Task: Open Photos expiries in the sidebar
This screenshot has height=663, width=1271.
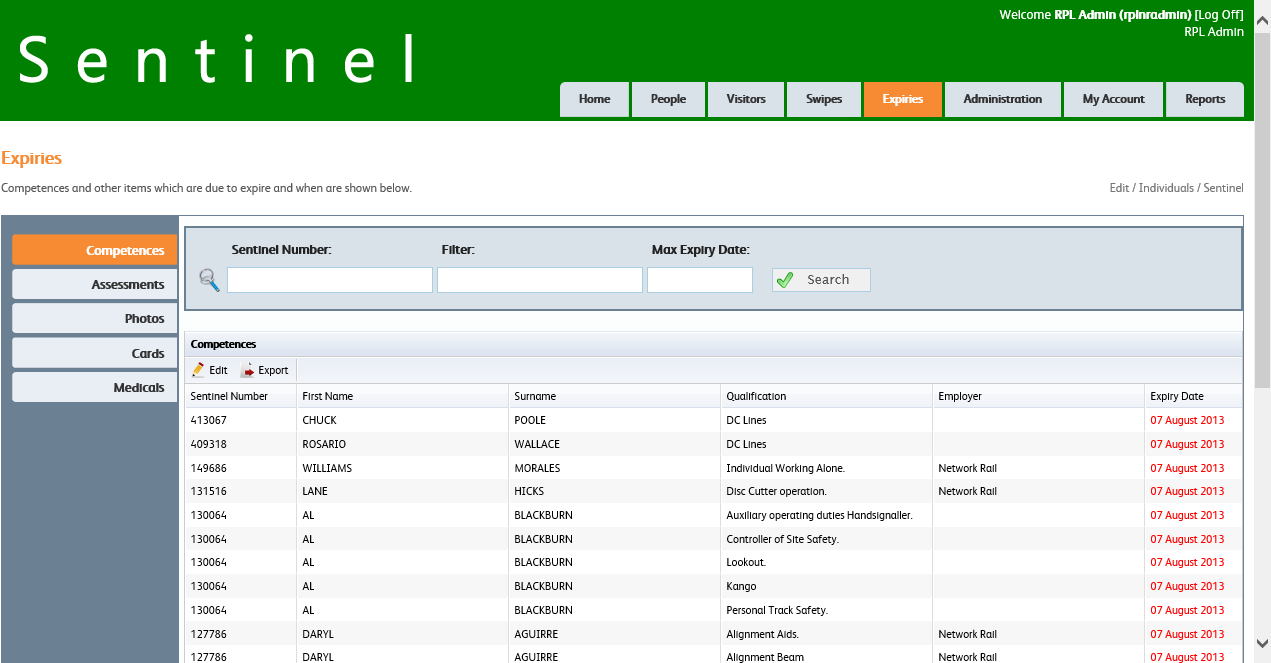Action: point(95,318)
